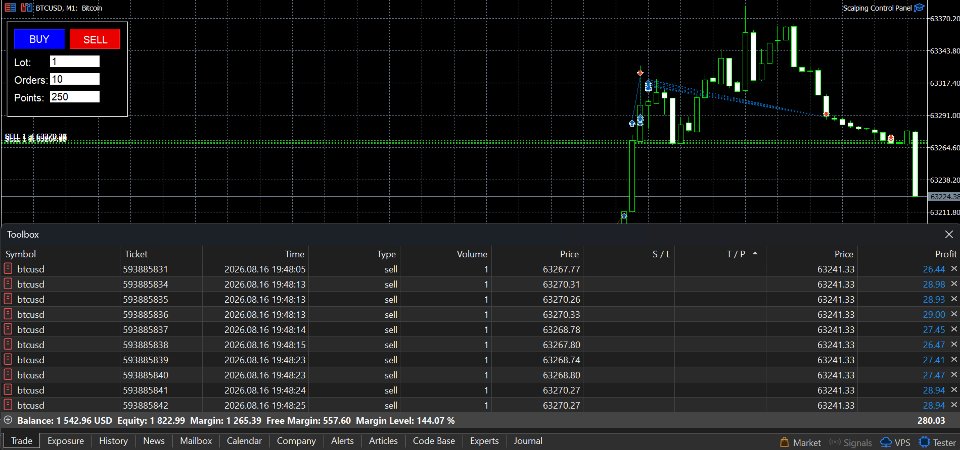Click the sell order icon for ticket 593885840
Image resolution: width=960 pixels, height=450 pixels.
(8, 375)
